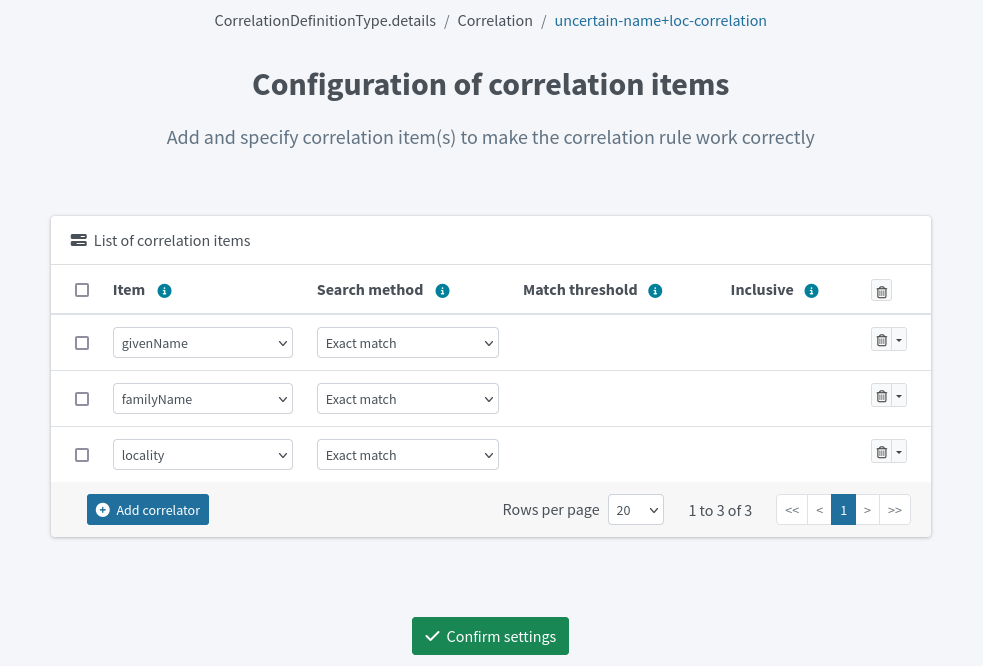Viewport: 983px width, 666px height.
Task: Check the checkbox on the givenName row
Action: click(x=82, y=342)
